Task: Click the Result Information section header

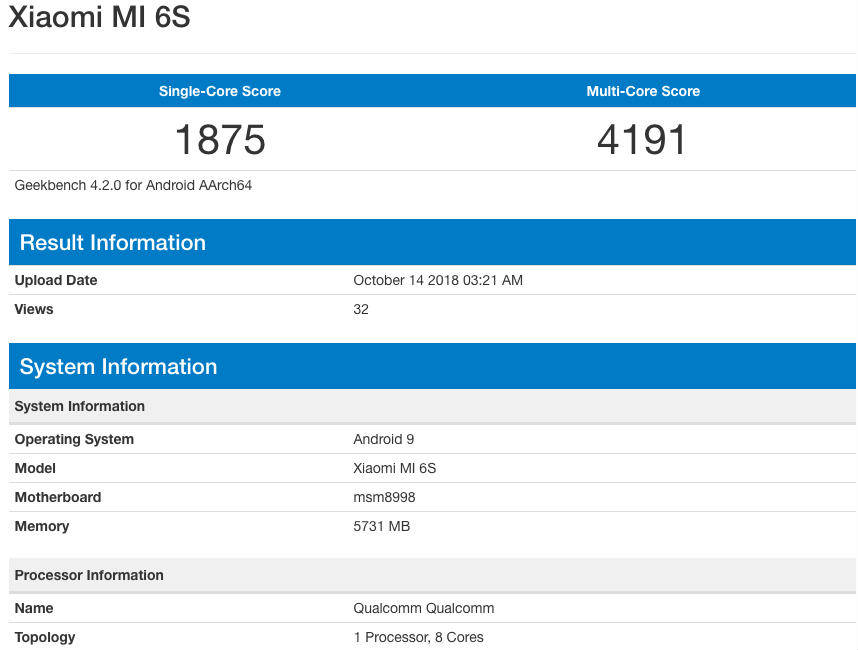Action: point(113,243)
